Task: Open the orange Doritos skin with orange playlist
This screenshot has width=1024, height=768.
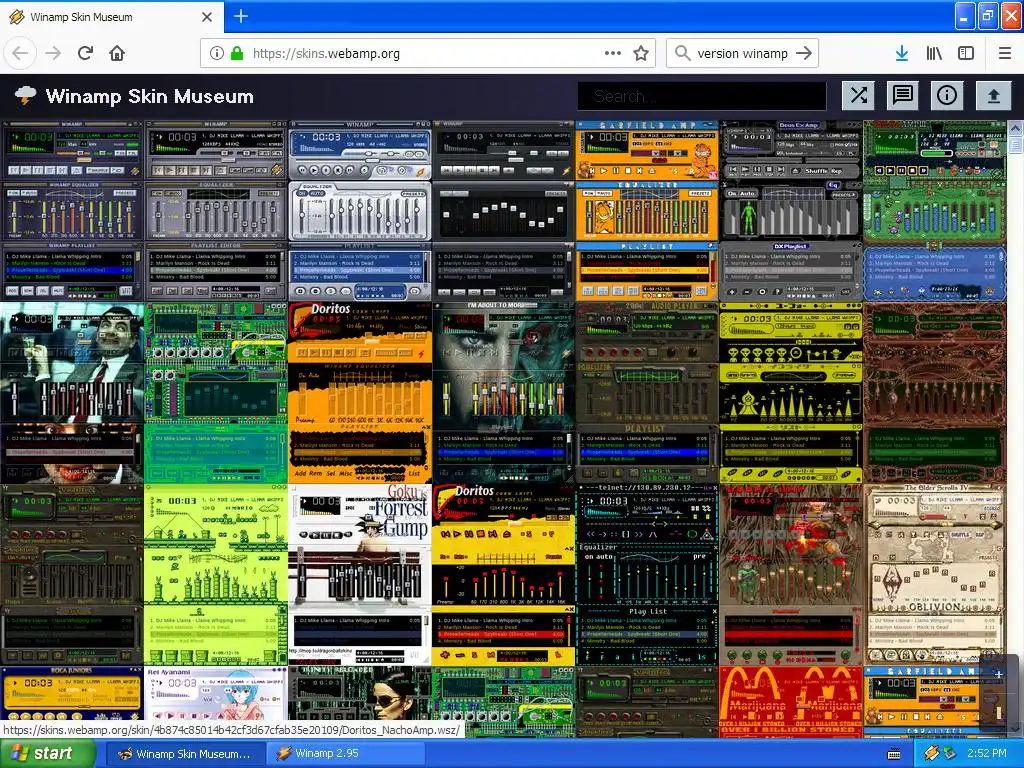Action: pos(359,392)
